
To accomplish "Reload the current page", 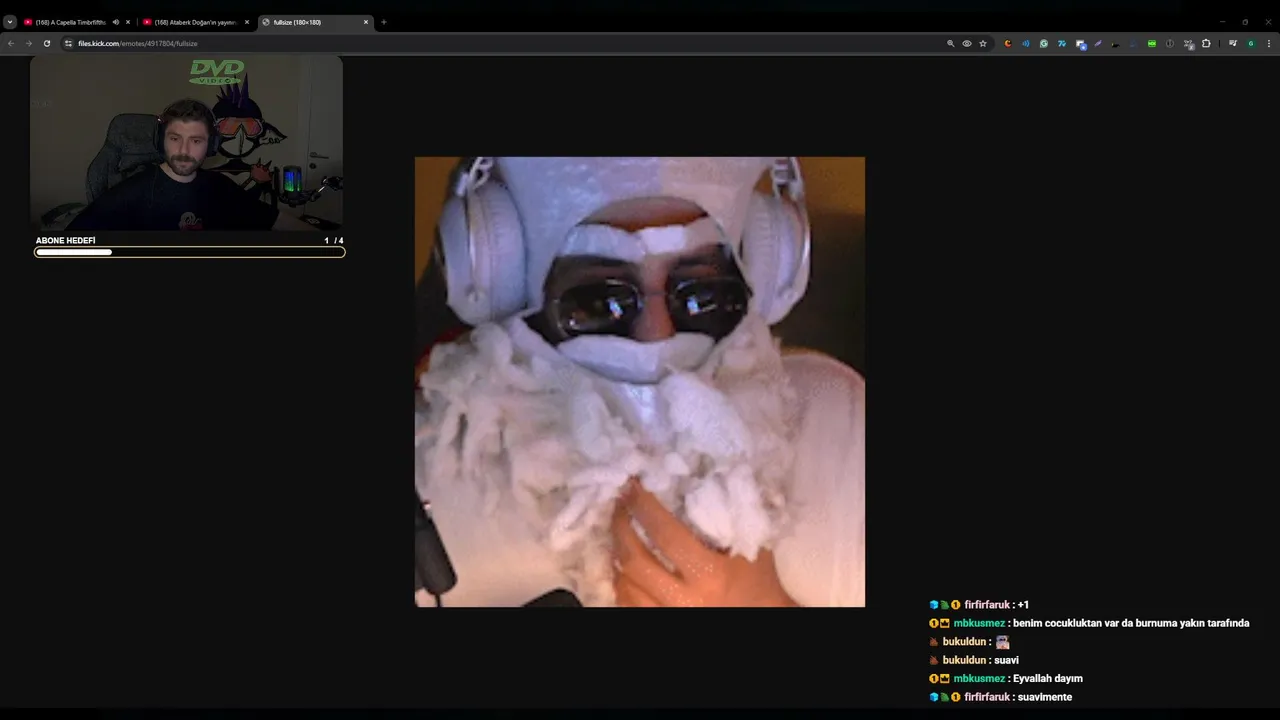I will point(46,44).
